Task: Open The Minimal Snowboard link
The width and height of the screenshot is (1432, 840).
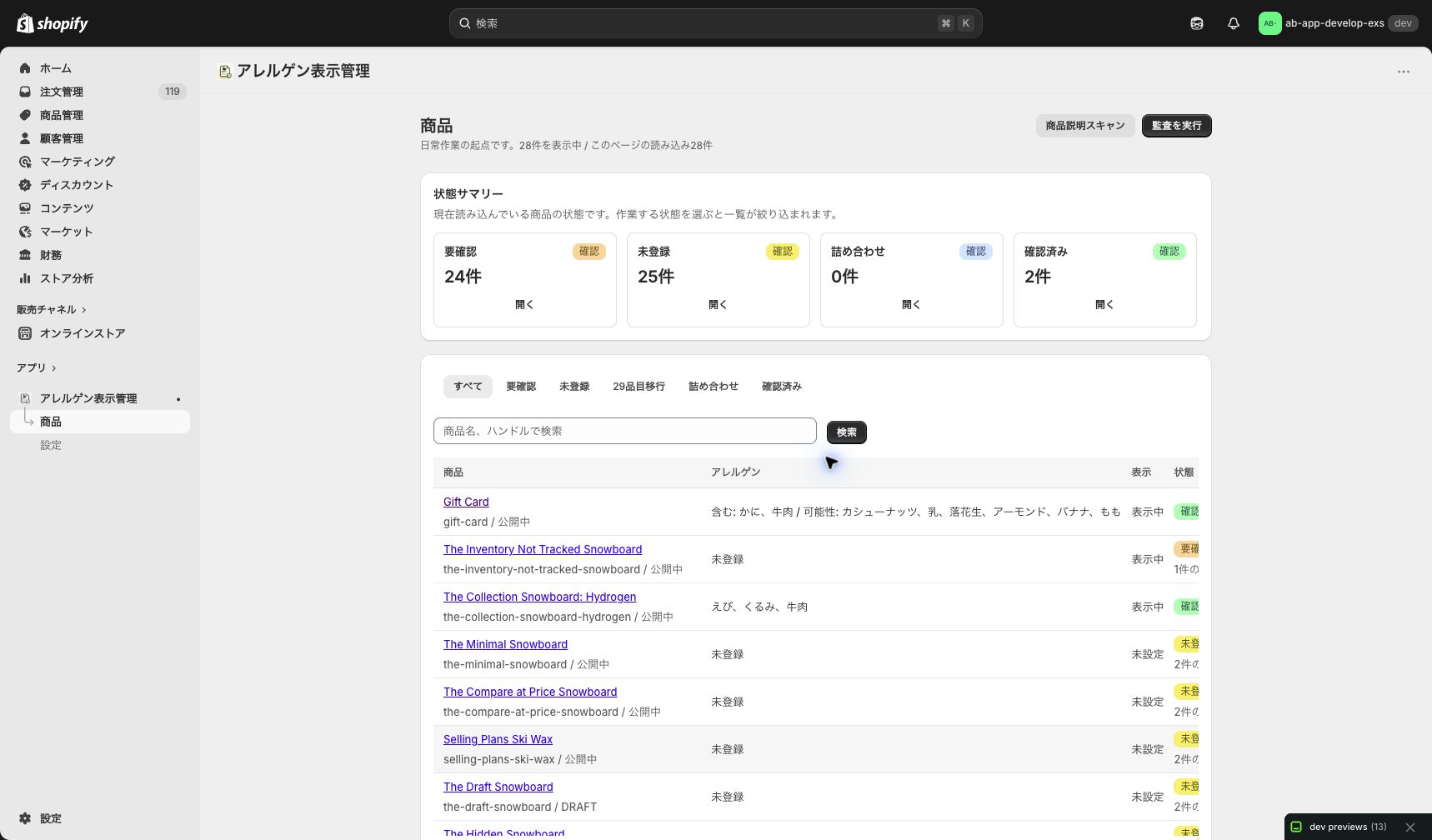Action: click(x=505, y=645)
